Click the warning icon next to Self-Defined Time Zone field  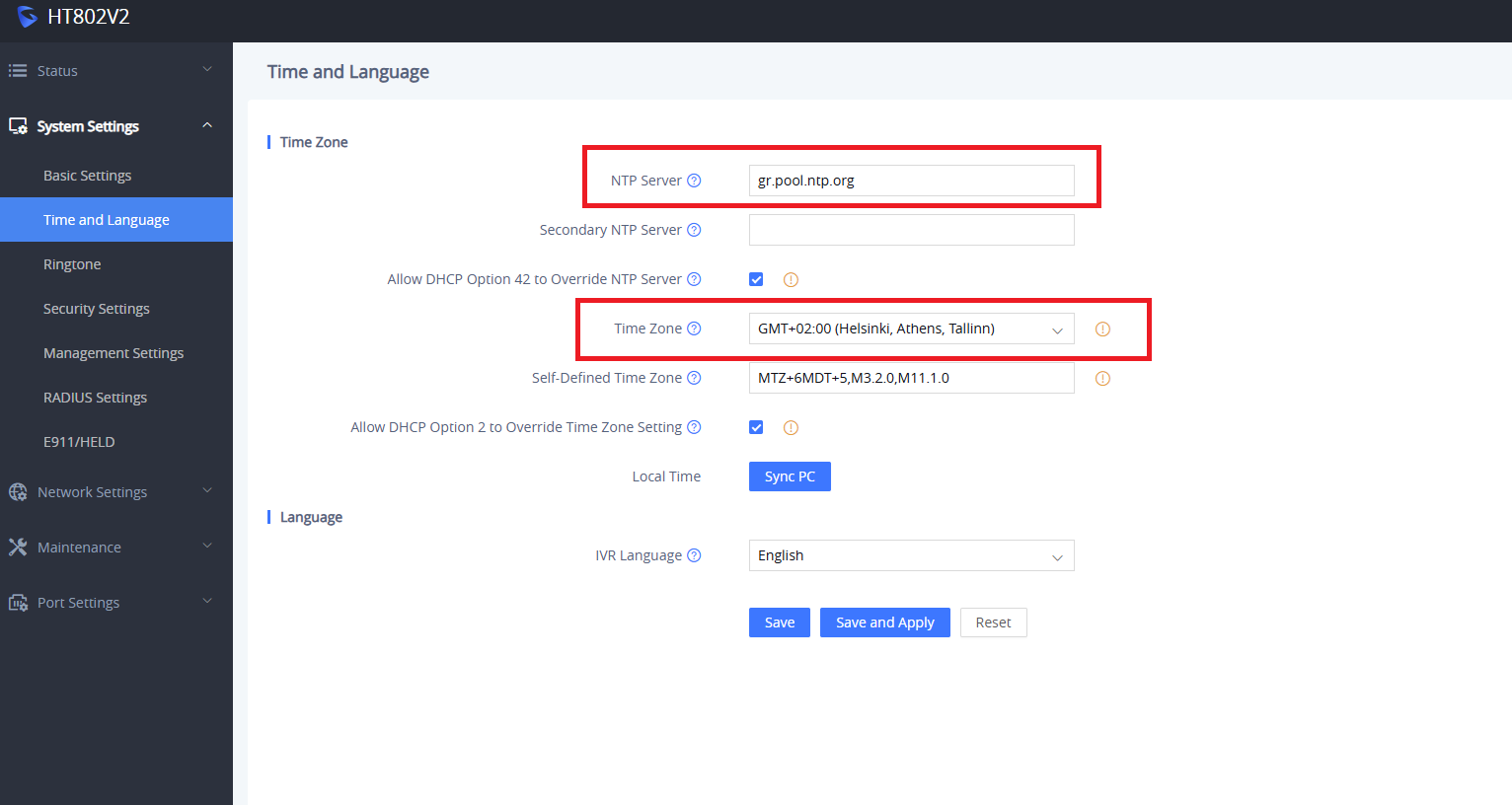pos(1102,379)
